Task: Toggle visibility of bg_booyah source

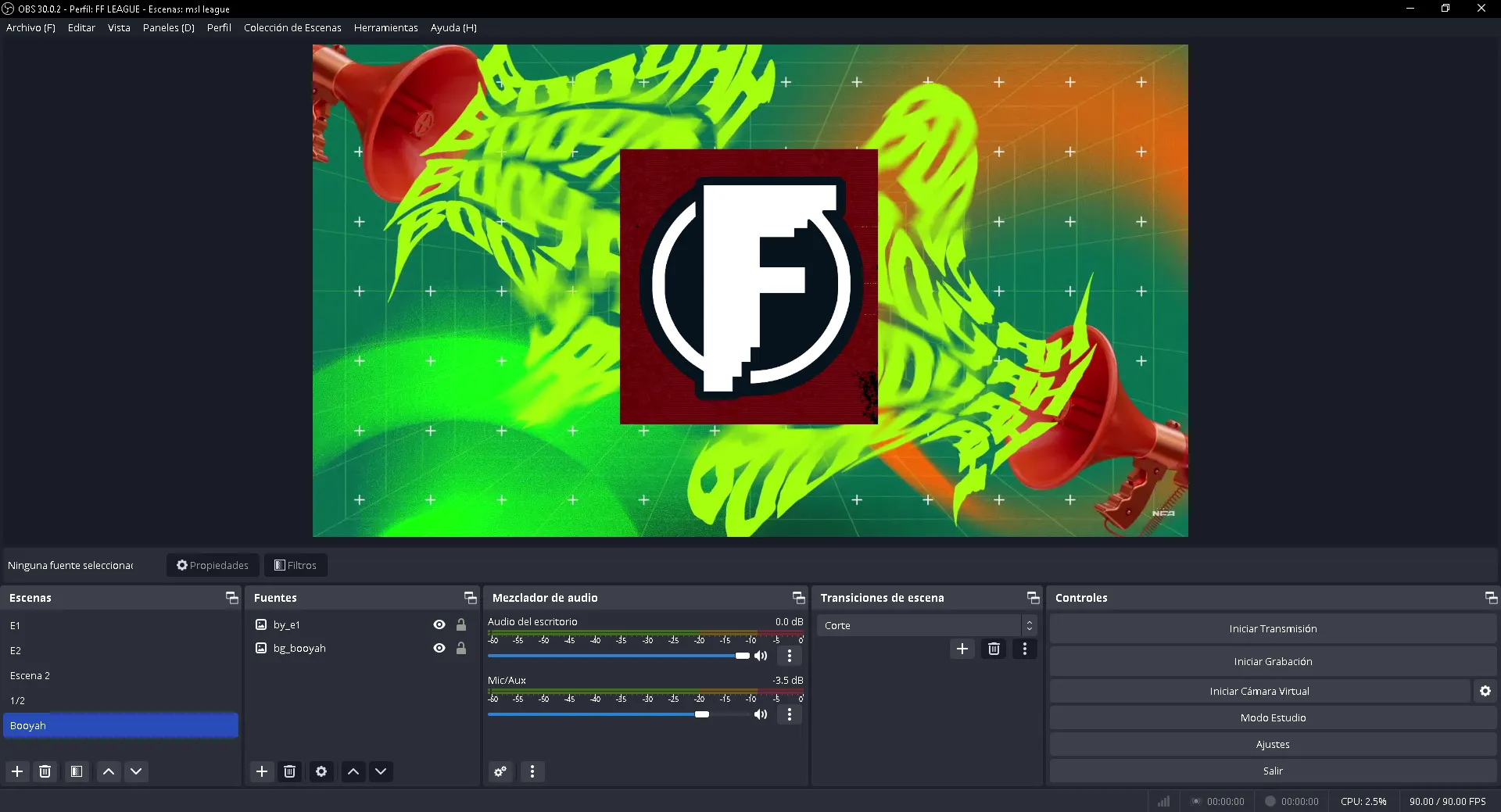Action: (x=439, y=648)
